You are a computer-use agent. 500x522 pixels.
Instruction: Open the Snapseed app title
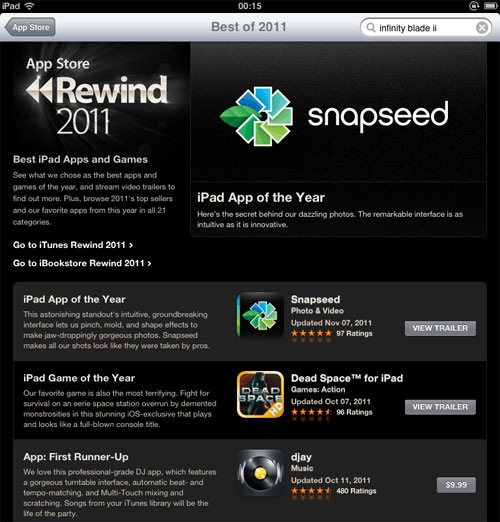(x=315, y=299)
